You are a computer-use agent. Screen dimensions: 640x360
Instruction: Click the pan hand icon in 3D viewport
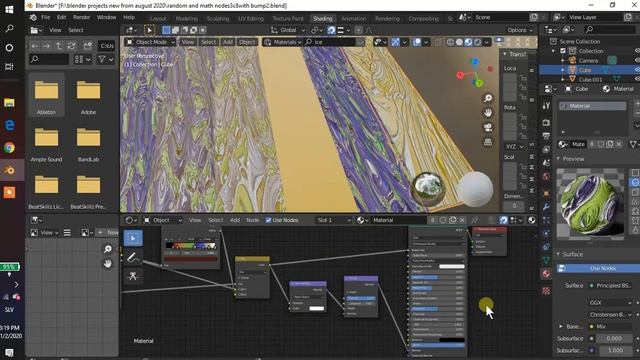point(488,113)
